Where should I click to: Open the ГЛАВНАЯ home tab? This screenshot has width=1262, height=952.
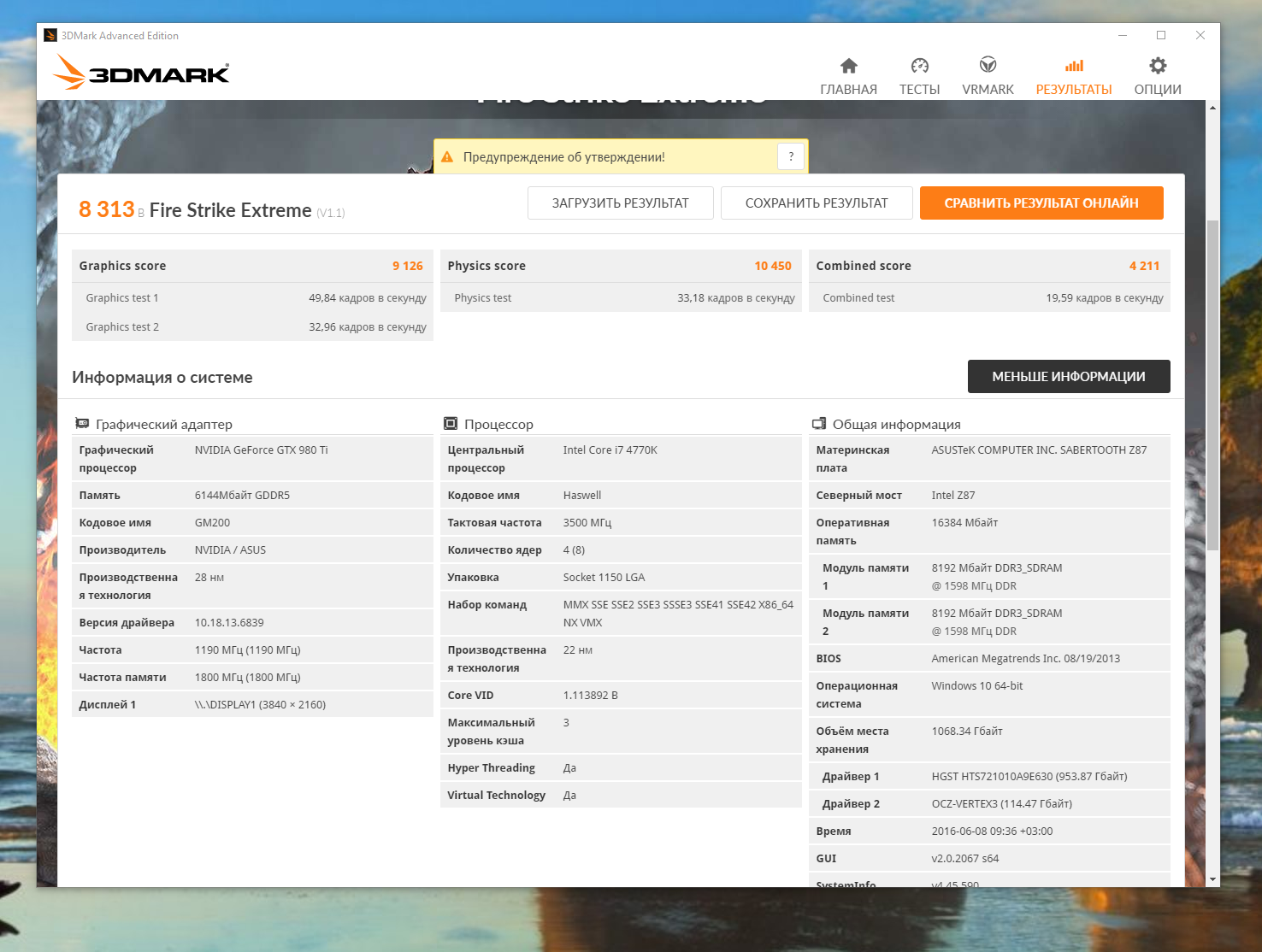(x=848, y=76)
